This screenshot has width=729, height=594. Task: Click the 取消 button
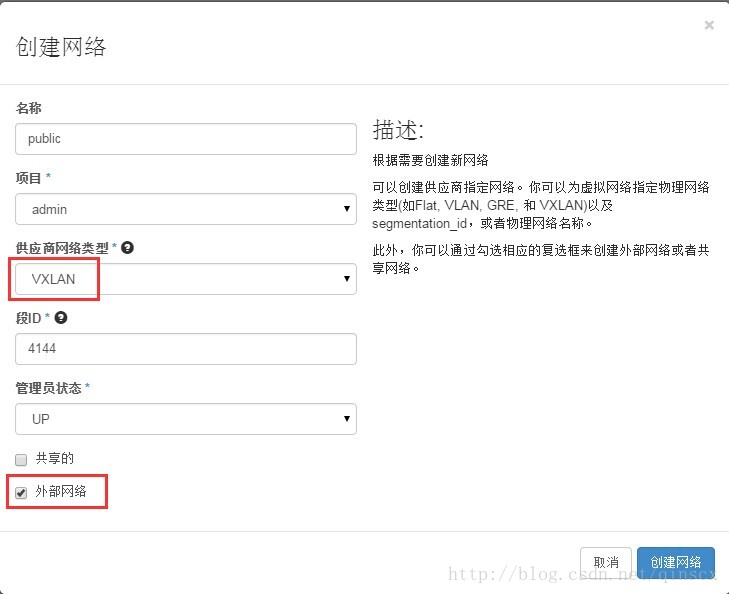point(606,562)
